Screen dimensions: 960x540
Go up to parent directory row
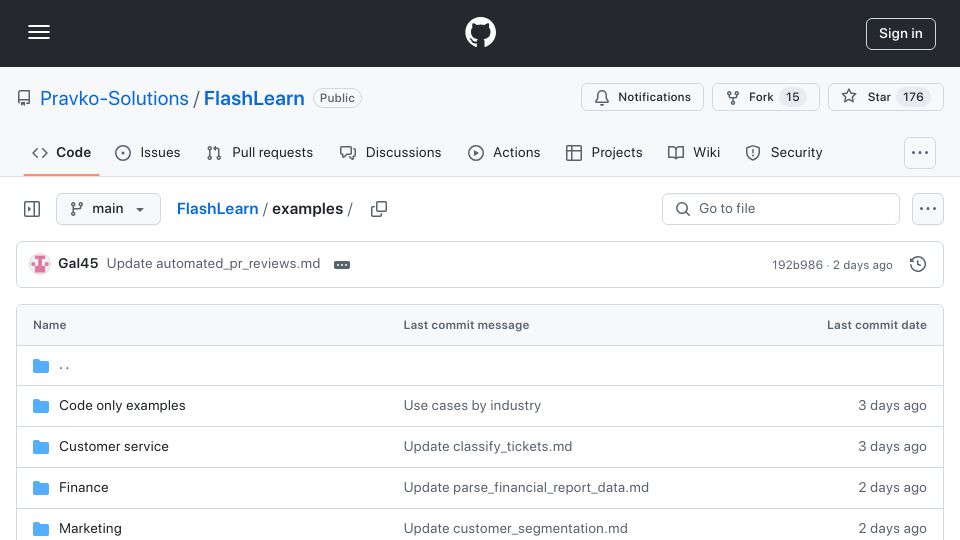(480, 366)
